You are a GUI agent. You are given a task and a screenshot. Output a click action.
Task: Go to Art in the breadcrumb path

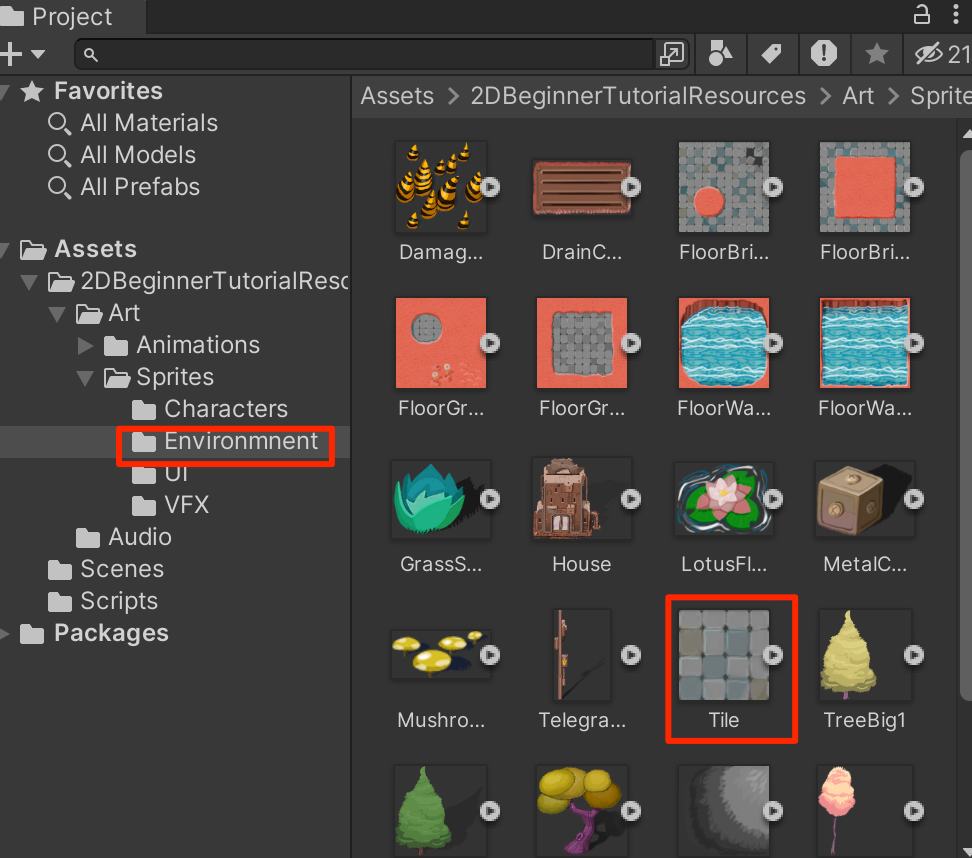(858, 96)
